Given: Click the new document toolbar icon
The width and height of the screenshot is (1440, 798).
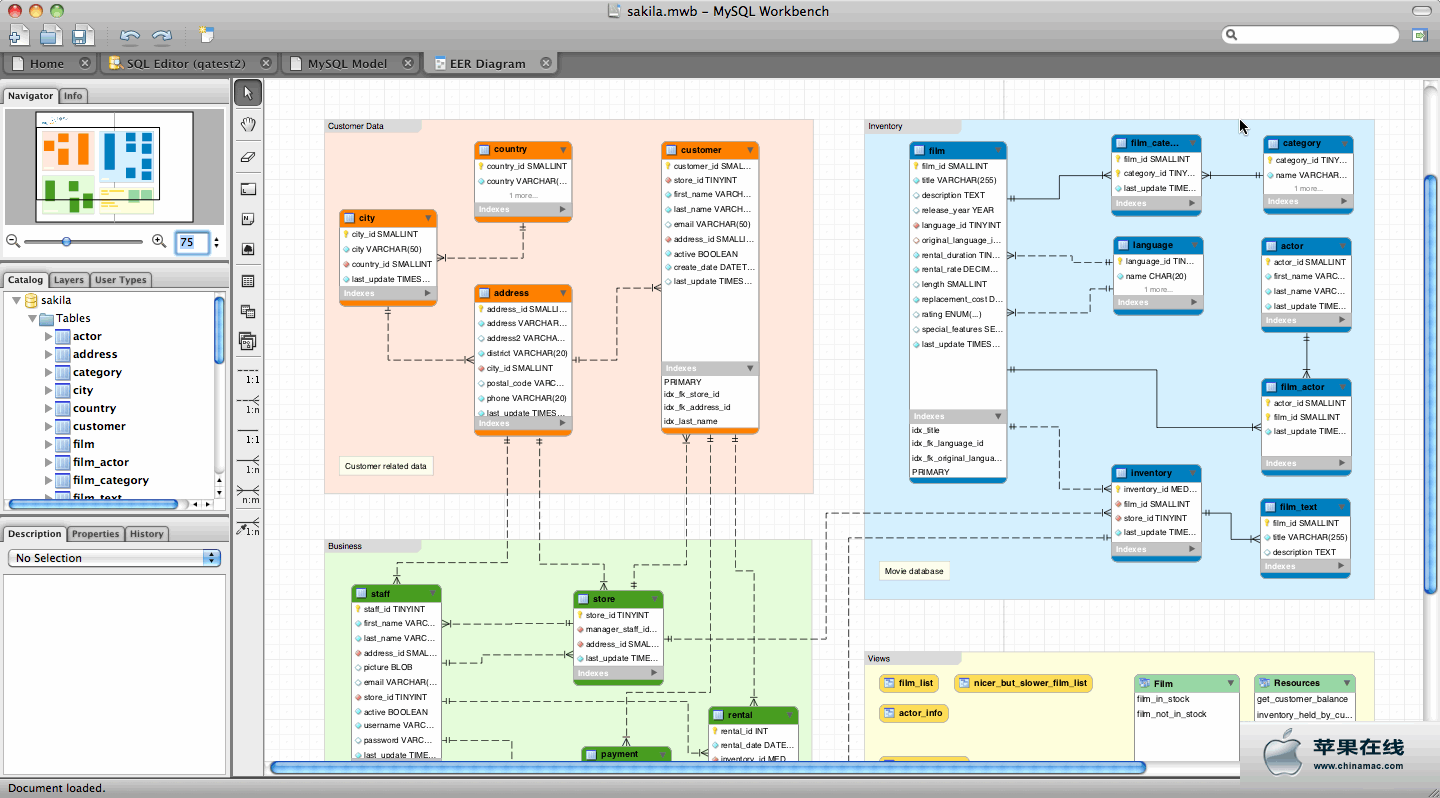Looking at the screenshot, I should point(19,36).
